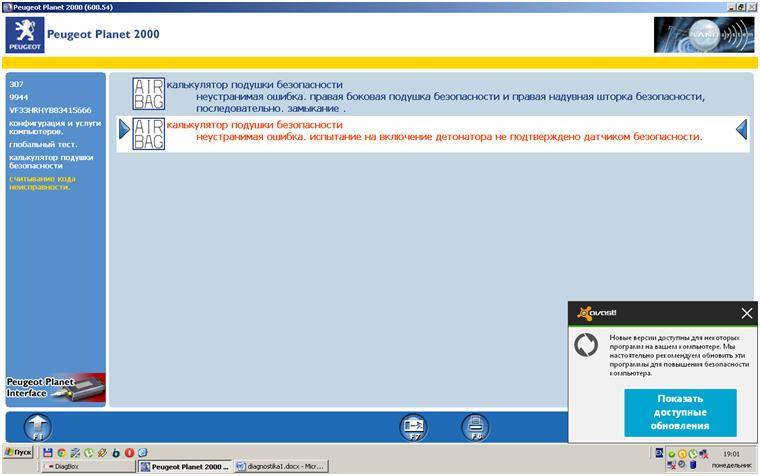This screenshot has height=476, width=760.
Task: Click the F8 print icon
Action: pos(476,426)
